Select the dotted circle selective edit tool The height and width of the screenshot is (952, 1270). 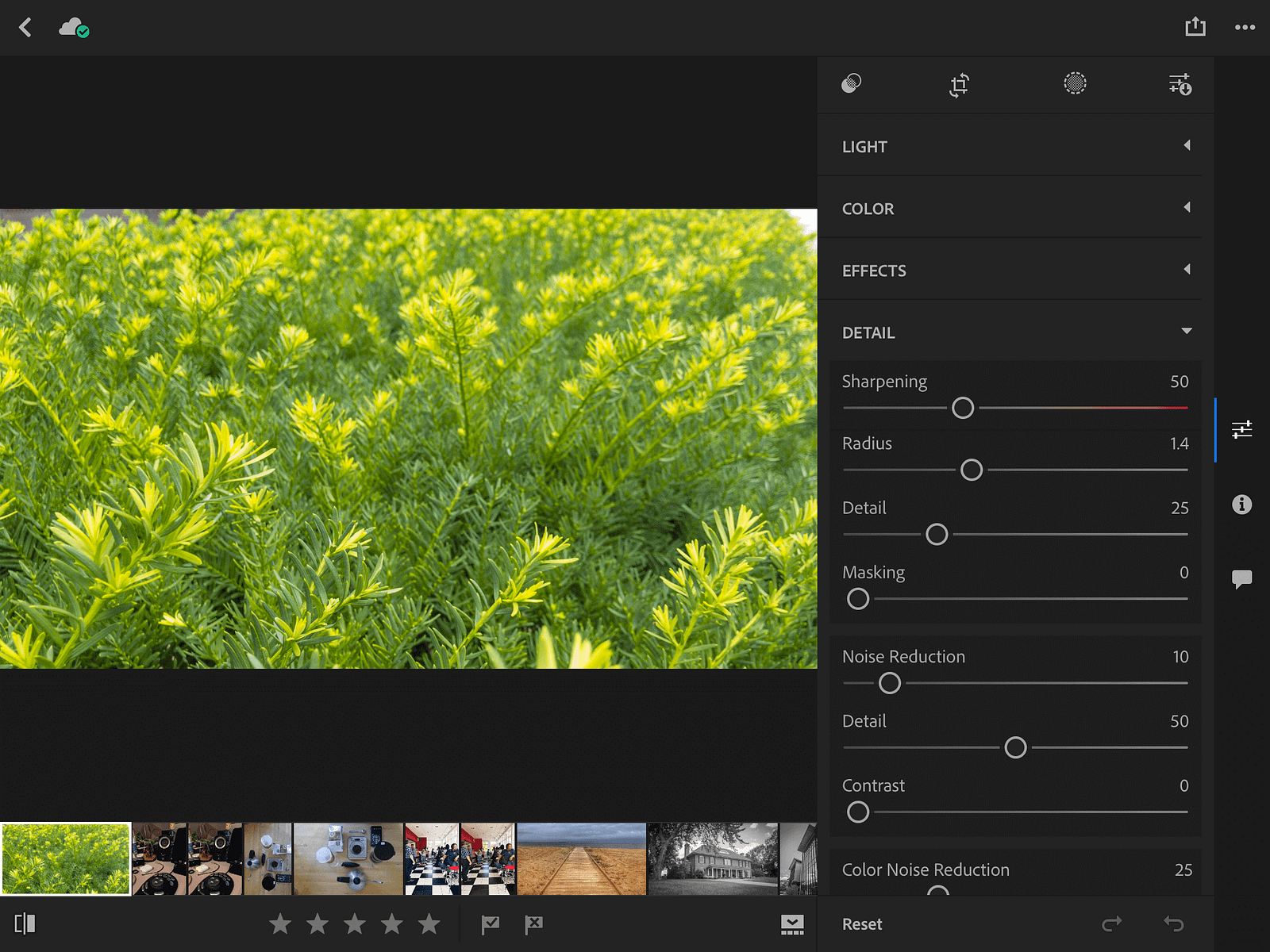1075,83
